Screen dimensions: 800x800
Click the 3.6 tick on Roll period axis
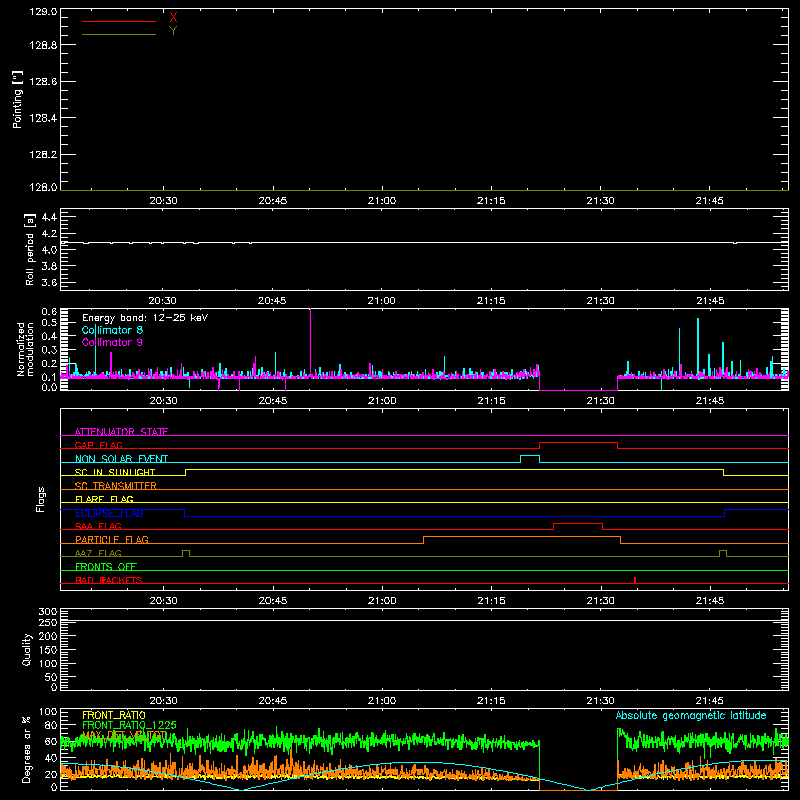point(49,282)
